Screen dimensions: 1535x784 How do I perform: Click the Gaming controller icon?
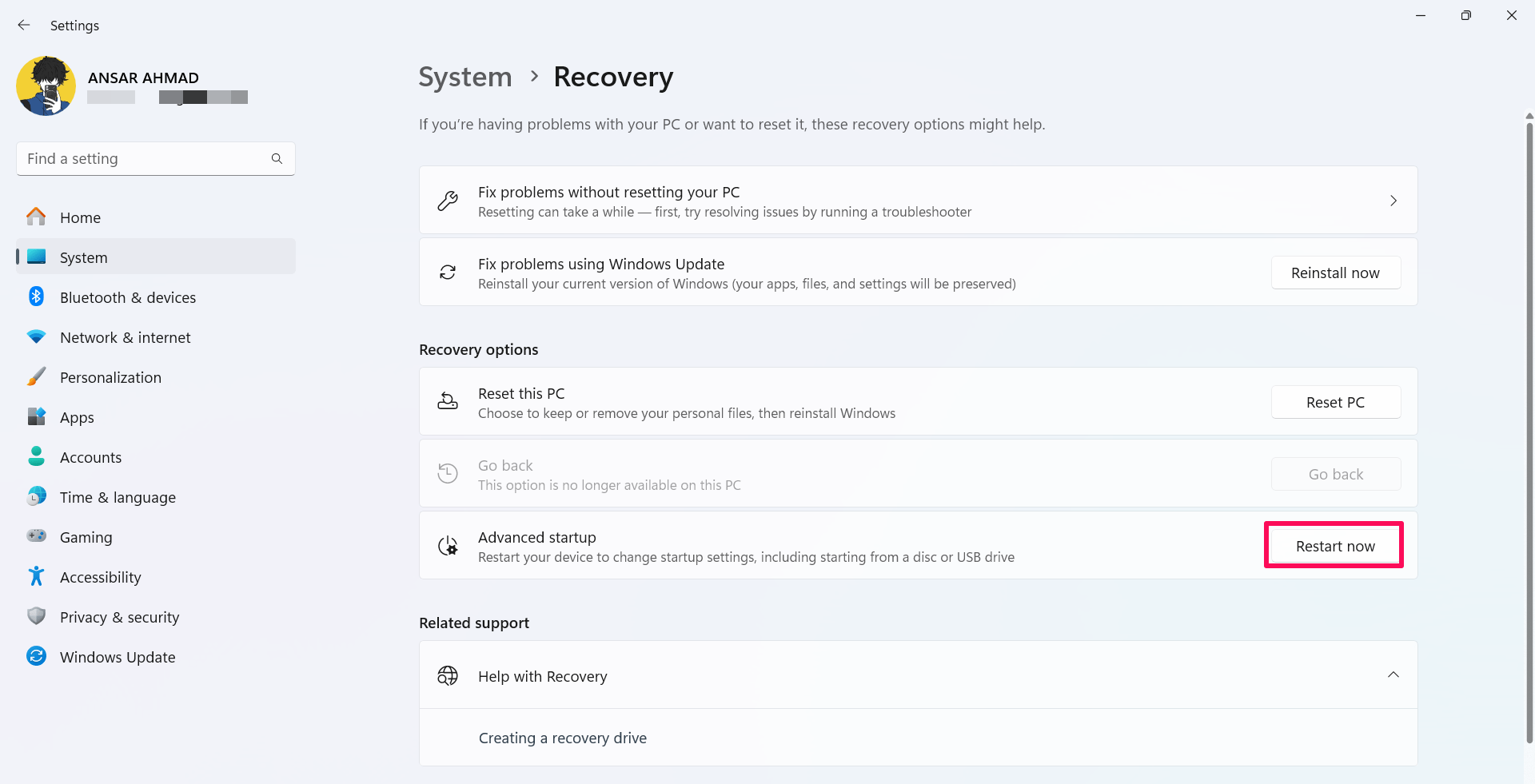(36, 536)
